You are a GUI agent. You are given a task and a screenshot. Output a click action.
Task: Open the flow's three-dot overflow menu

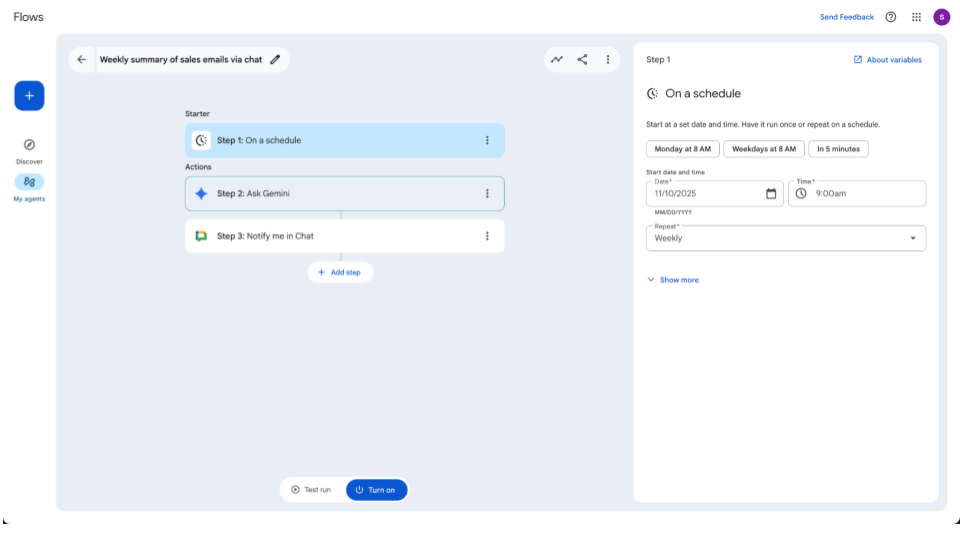608,60
